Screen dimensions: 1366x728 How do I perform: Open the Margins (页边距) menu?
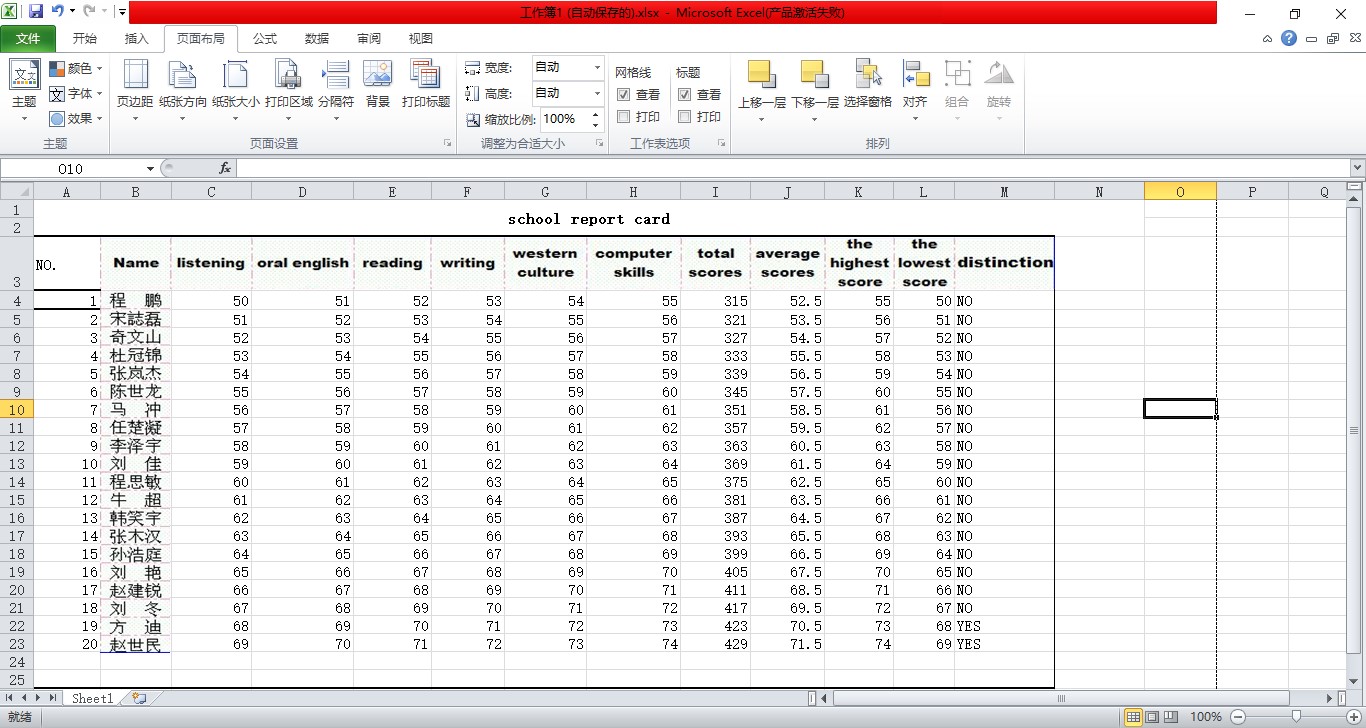click(135, 90)
